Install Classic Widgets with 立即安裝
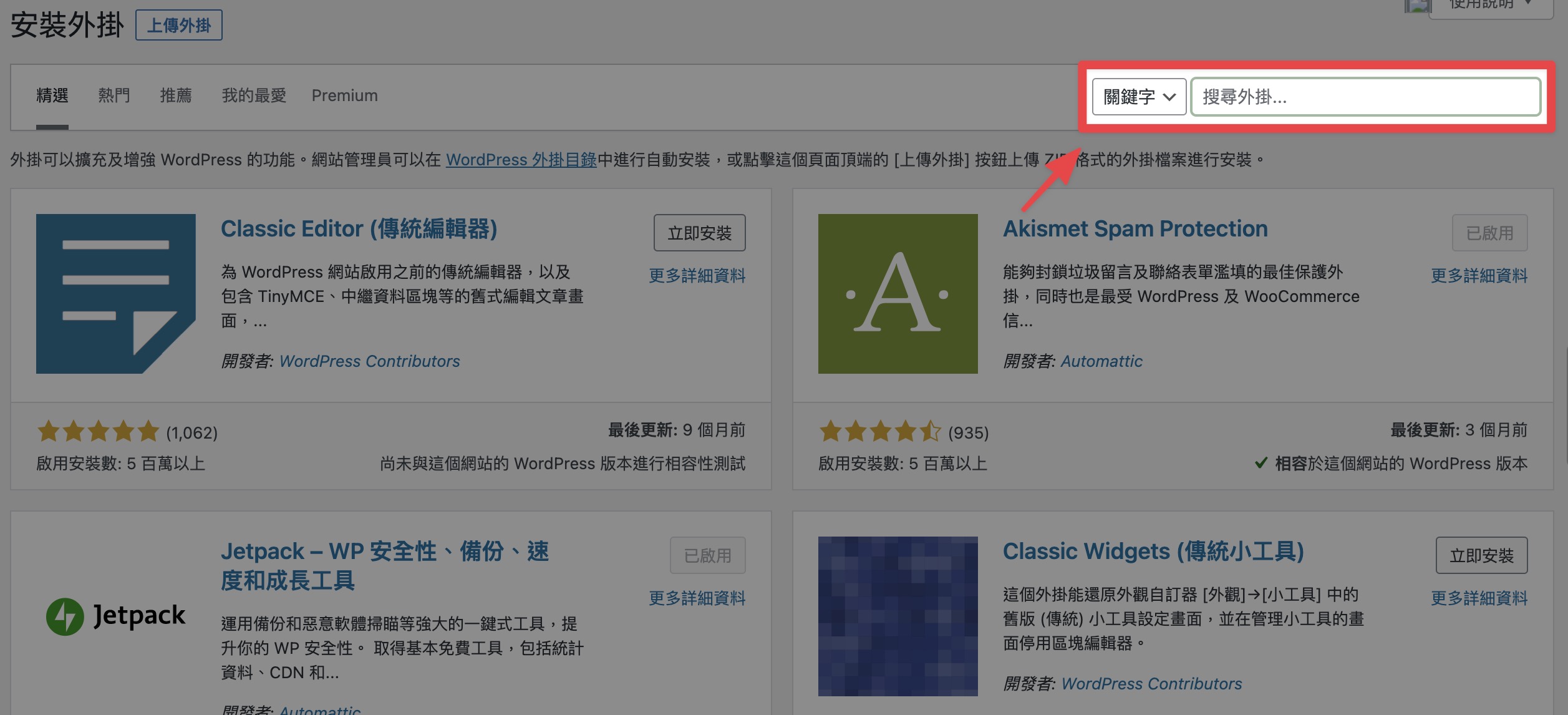 click(x=1482, y=555)
